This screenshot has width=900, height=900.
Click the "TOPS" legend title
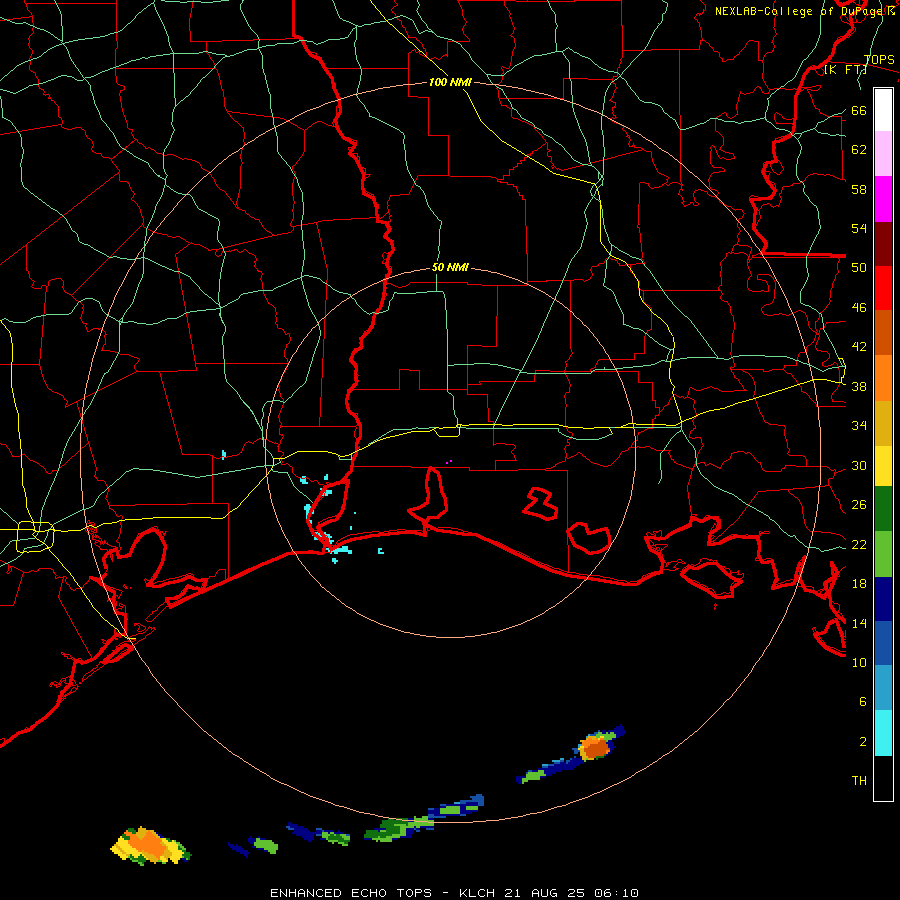coord(879,60)
